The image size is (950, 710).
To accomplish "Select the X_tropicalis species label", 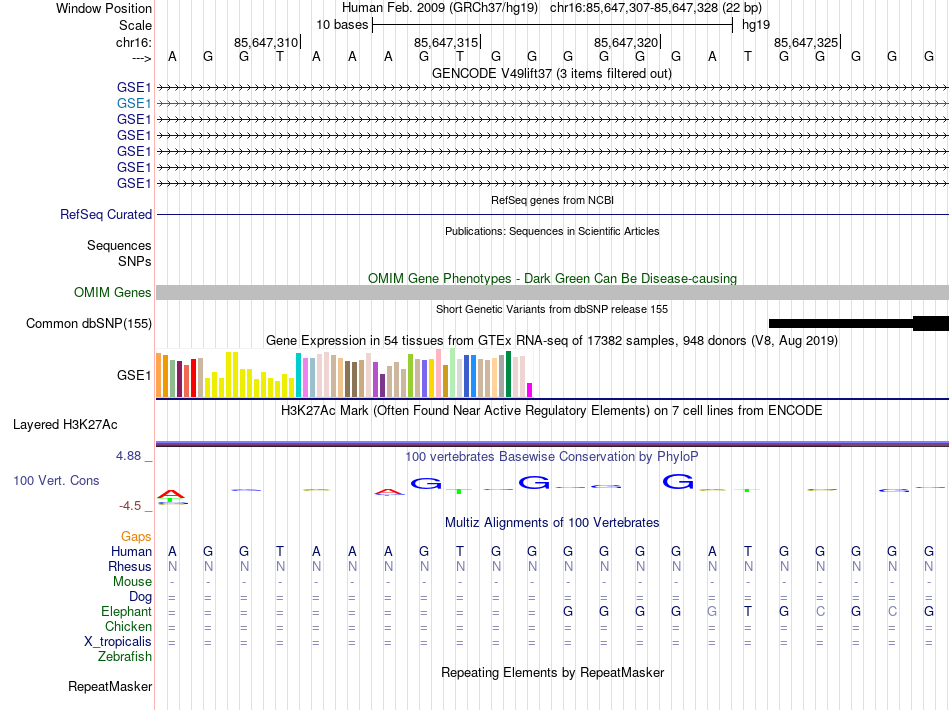I will 118,642.
